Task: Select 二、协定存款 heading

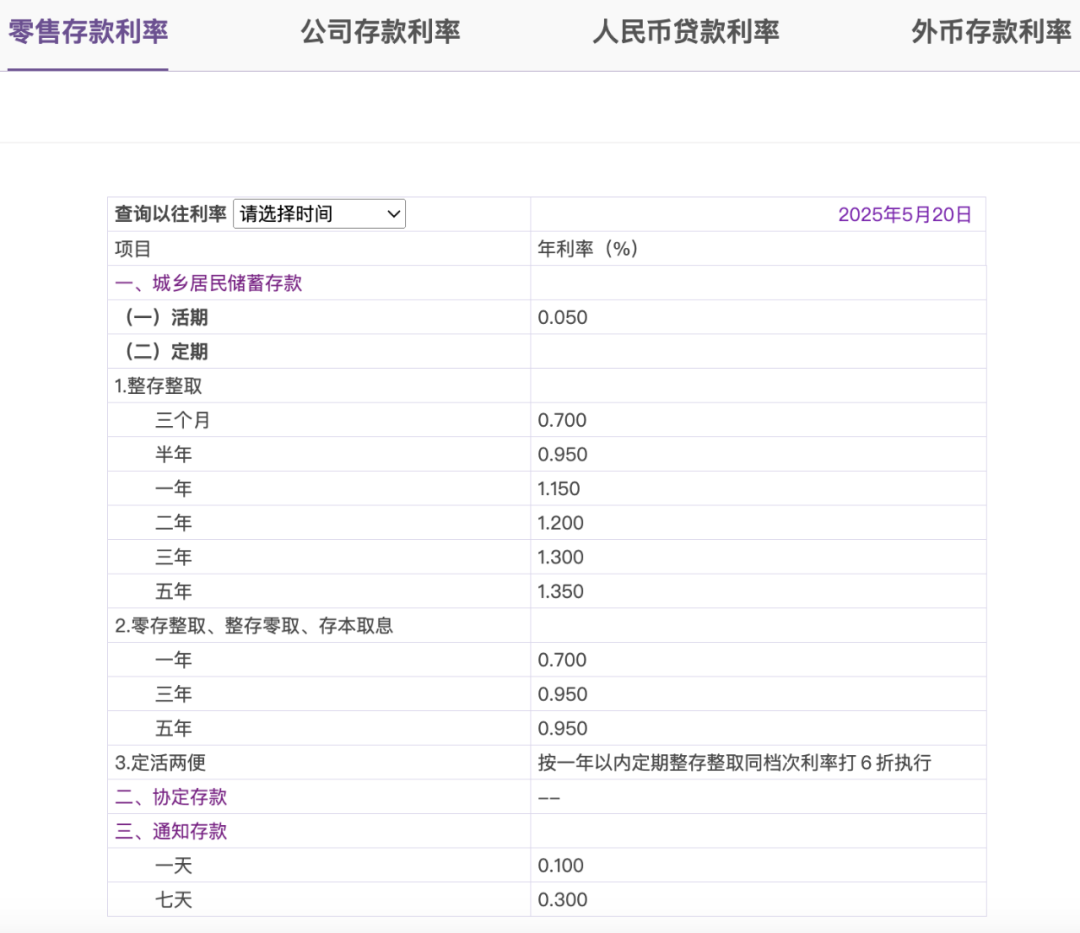Action: (171, 797)
